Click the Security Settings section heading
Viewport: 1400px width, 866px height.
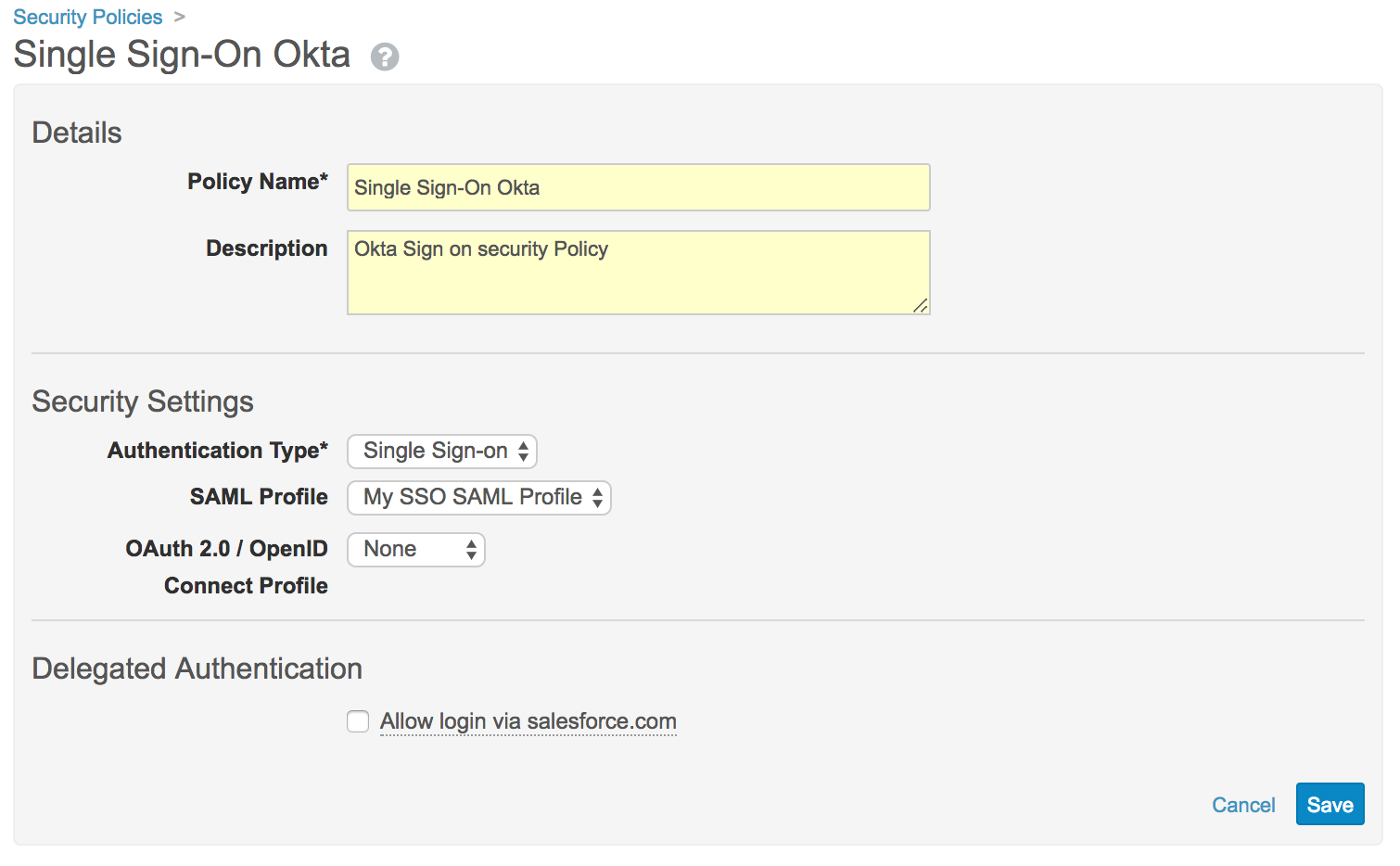tap(143, 401)
